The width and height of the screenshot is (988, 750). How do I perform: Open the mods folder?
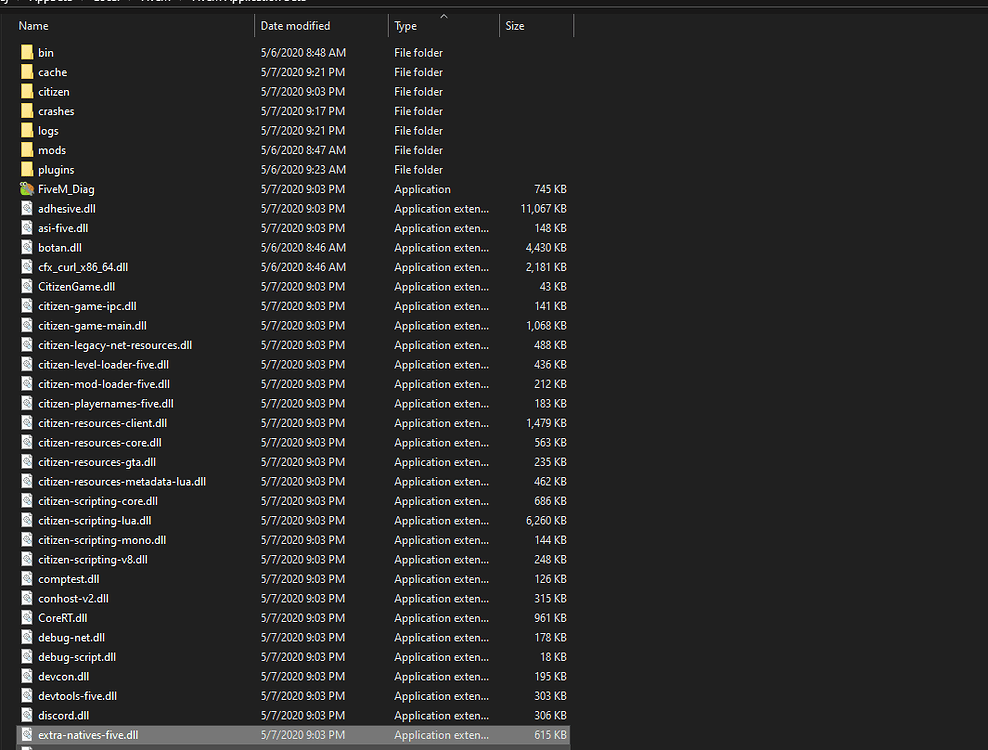pos(52,150)
